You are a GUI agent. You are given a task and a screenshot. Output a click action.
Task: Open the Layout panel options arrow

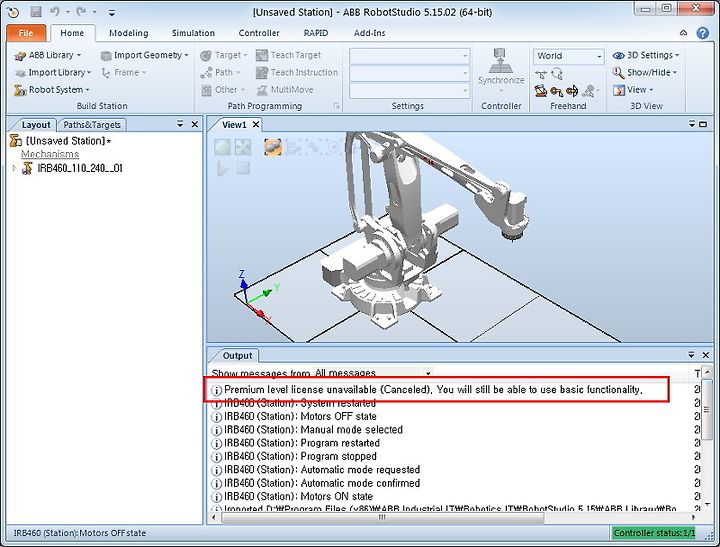click(x=180, y=124)
